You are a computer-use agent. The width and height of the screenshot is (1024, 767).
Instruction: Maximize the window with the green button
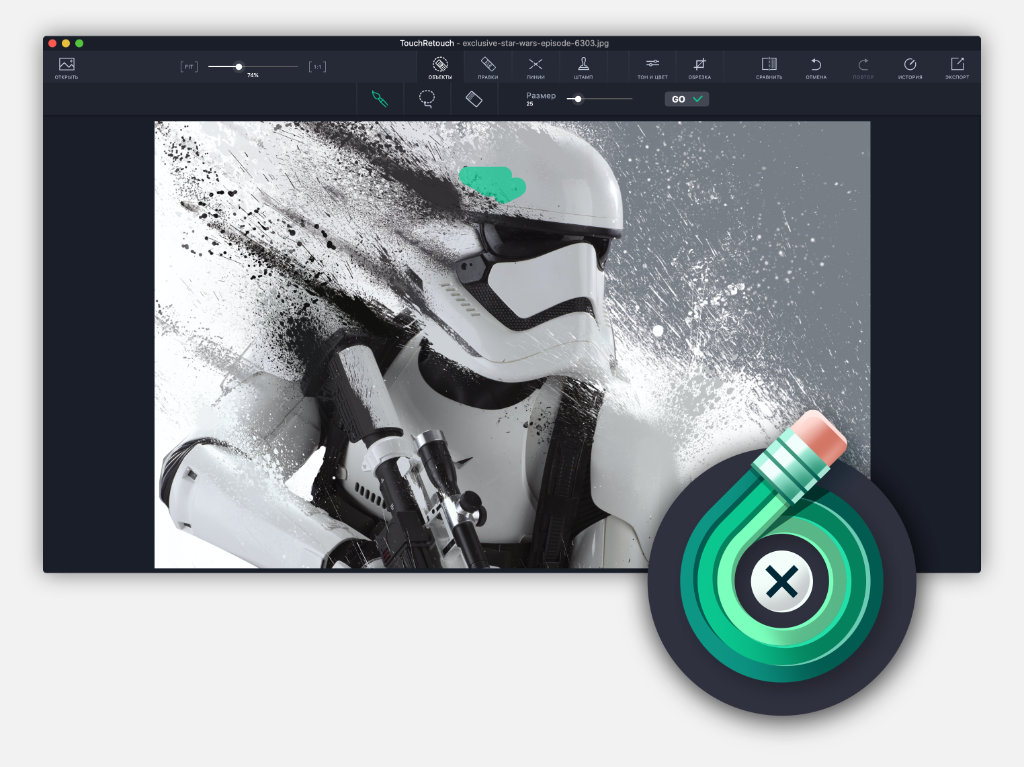pyautogui.click(x=79, y=43)
